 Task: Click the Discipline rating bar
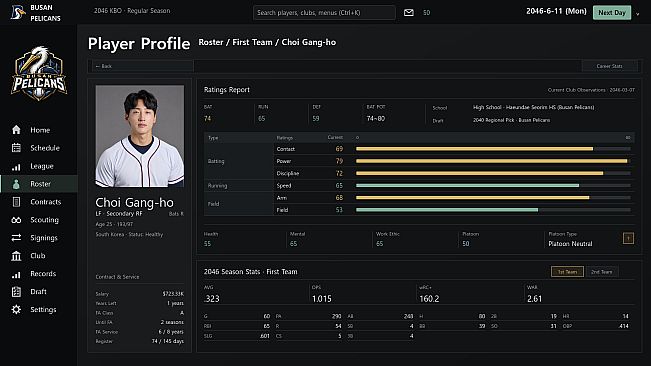pos(493,173)
